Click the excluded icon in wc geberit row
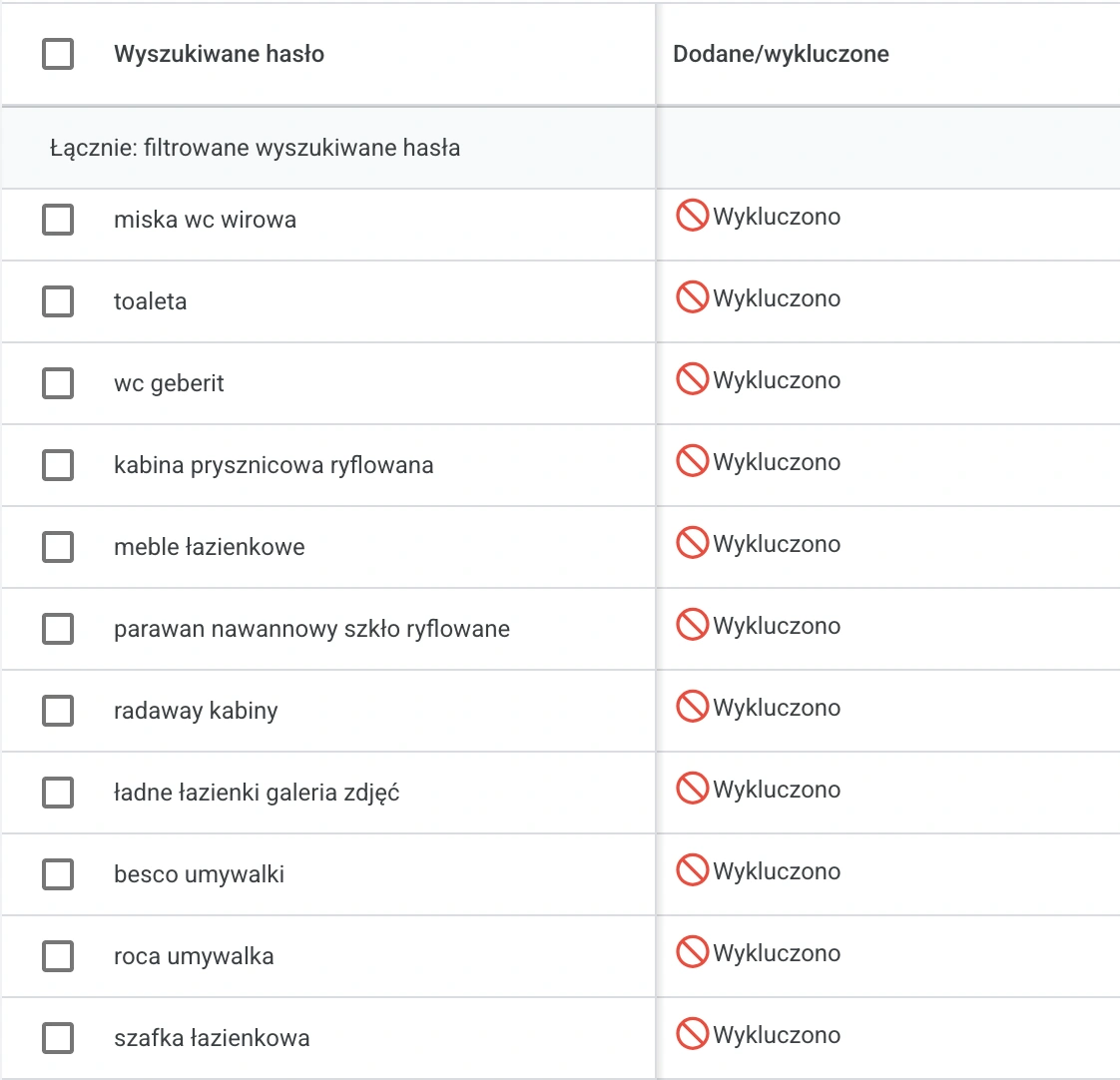 click(x=692, y=378)
